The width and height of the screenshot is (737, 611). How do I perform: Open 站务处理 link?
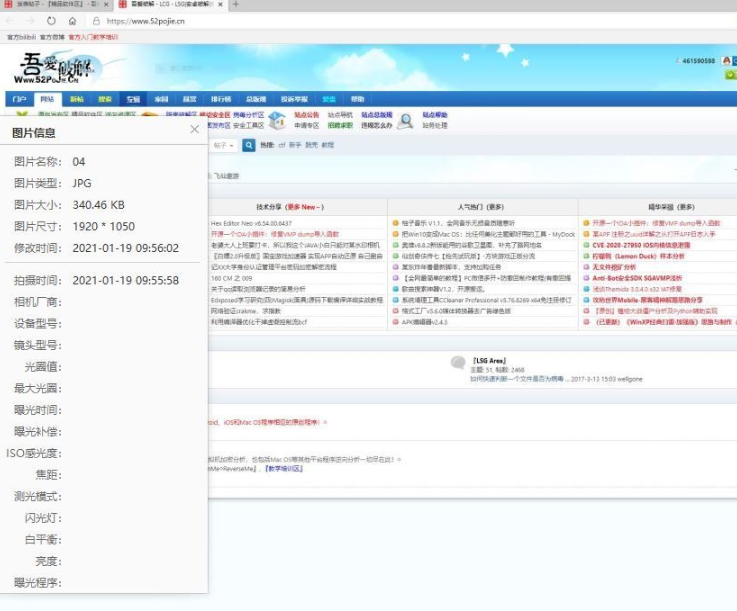[x=435, y=126]
